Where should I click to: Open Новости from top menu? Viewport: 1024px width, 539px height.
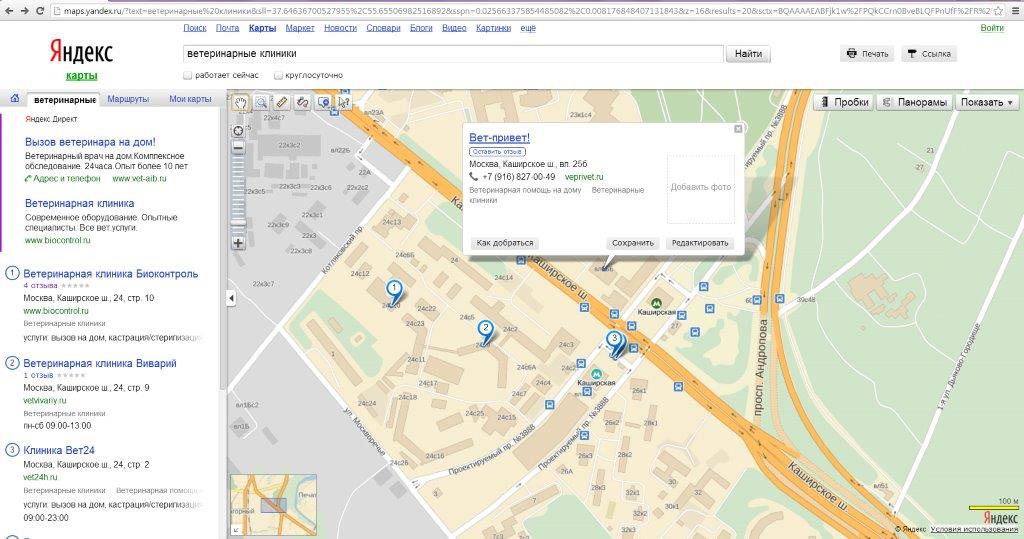pyautogui.click(x=340, y=28)
